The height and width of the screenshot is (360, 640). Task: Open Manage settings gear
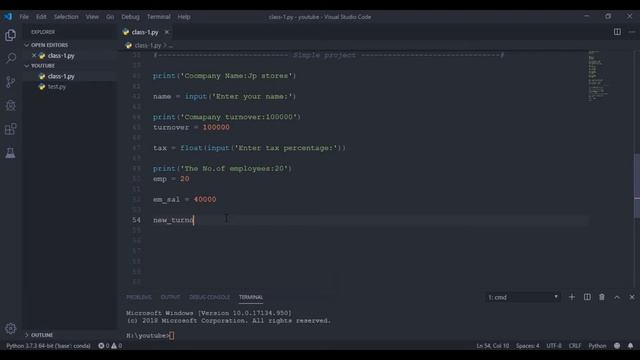(11, 328)
